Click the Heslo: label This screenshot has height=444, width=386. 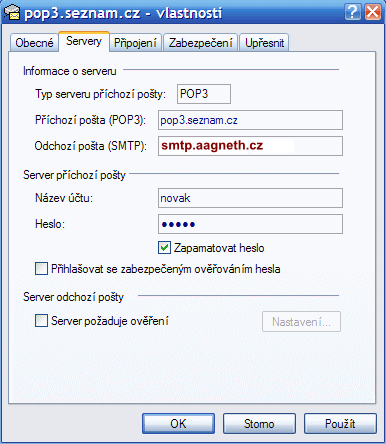(50, 224)
